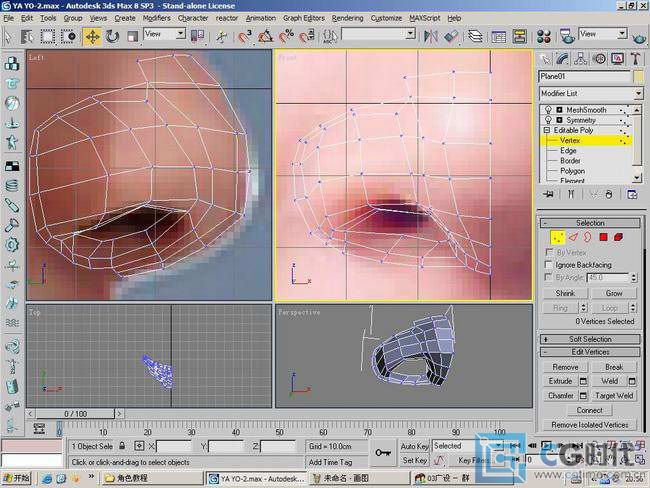This screenshot has width=650, height=488.
Task: Toggle MeshSmooth modifier lightbulb
Action: [548, 109]
